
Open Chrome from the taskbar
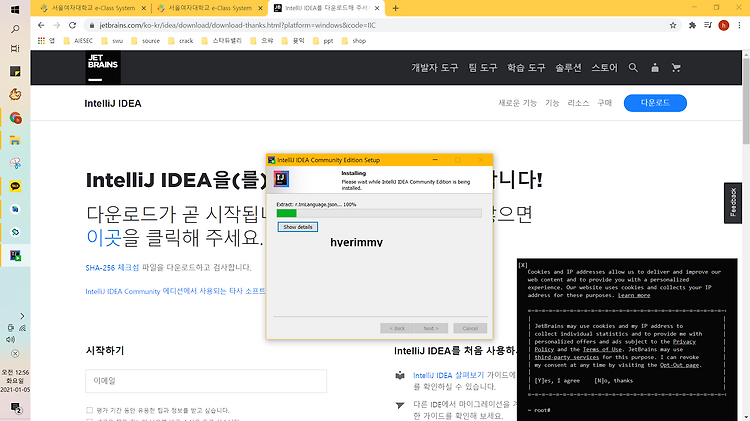pyautogui.click(x=15, y=118)
